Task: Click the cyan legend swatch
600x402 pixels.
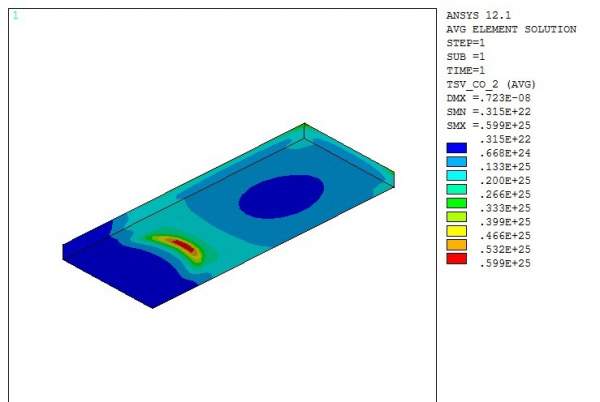Action: click(x=457, y=176)
